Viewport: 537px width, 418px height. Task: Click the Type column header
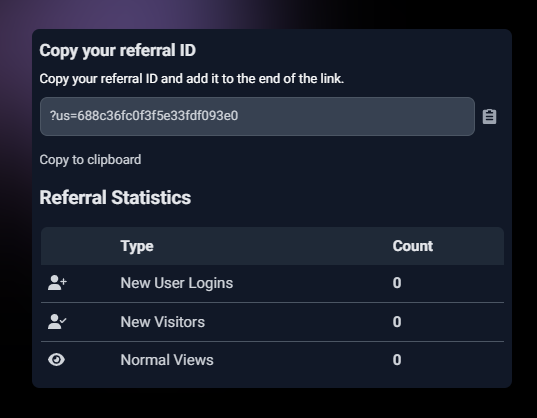(x=137, y=246)
